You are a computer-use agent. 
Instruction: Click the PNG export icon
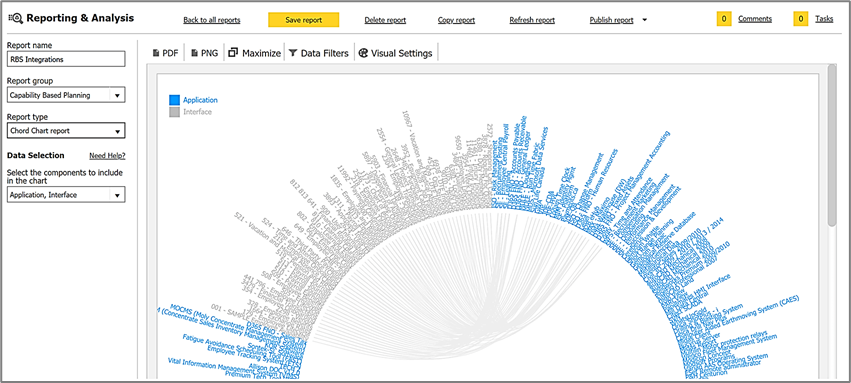point(194,53)
